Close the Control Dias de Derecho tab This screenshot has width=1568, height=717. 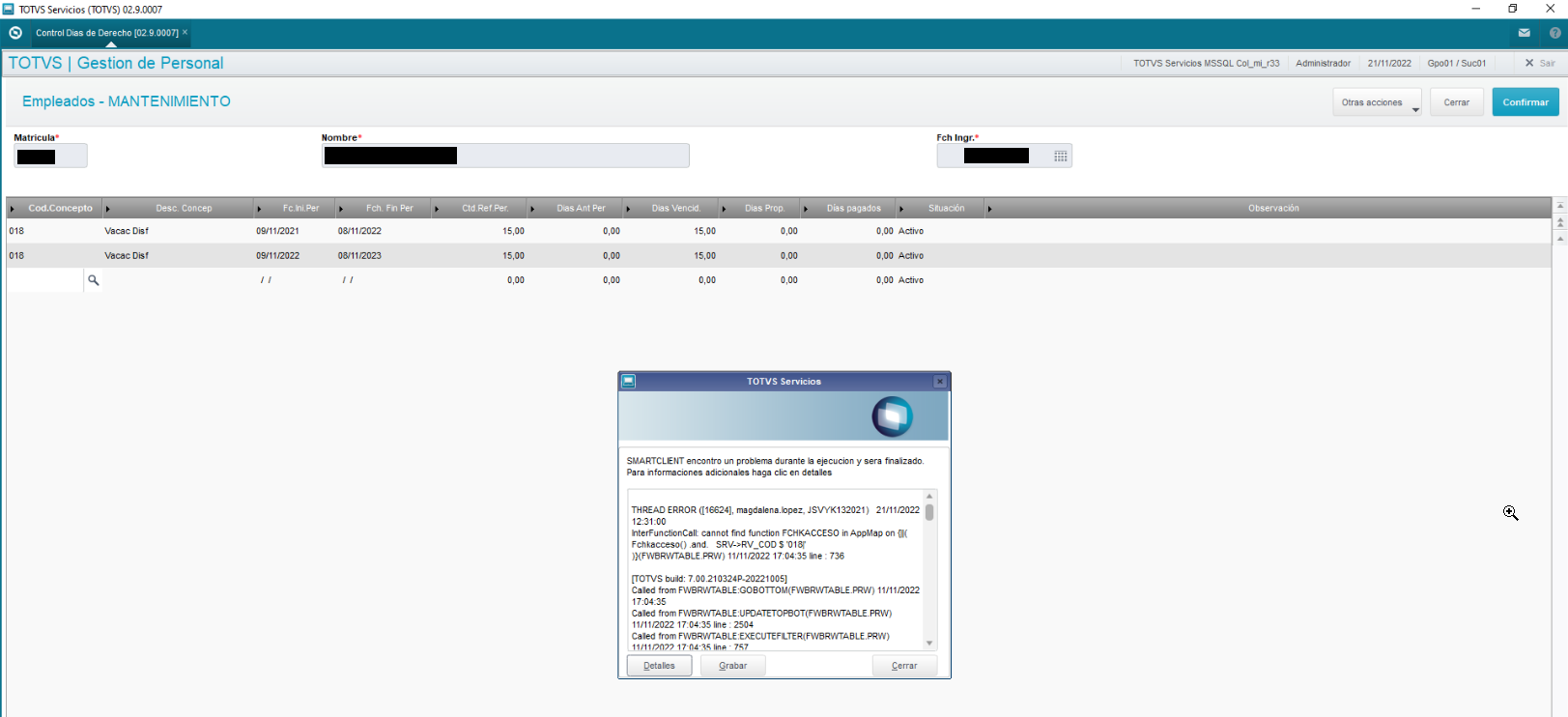click(185, 32)
